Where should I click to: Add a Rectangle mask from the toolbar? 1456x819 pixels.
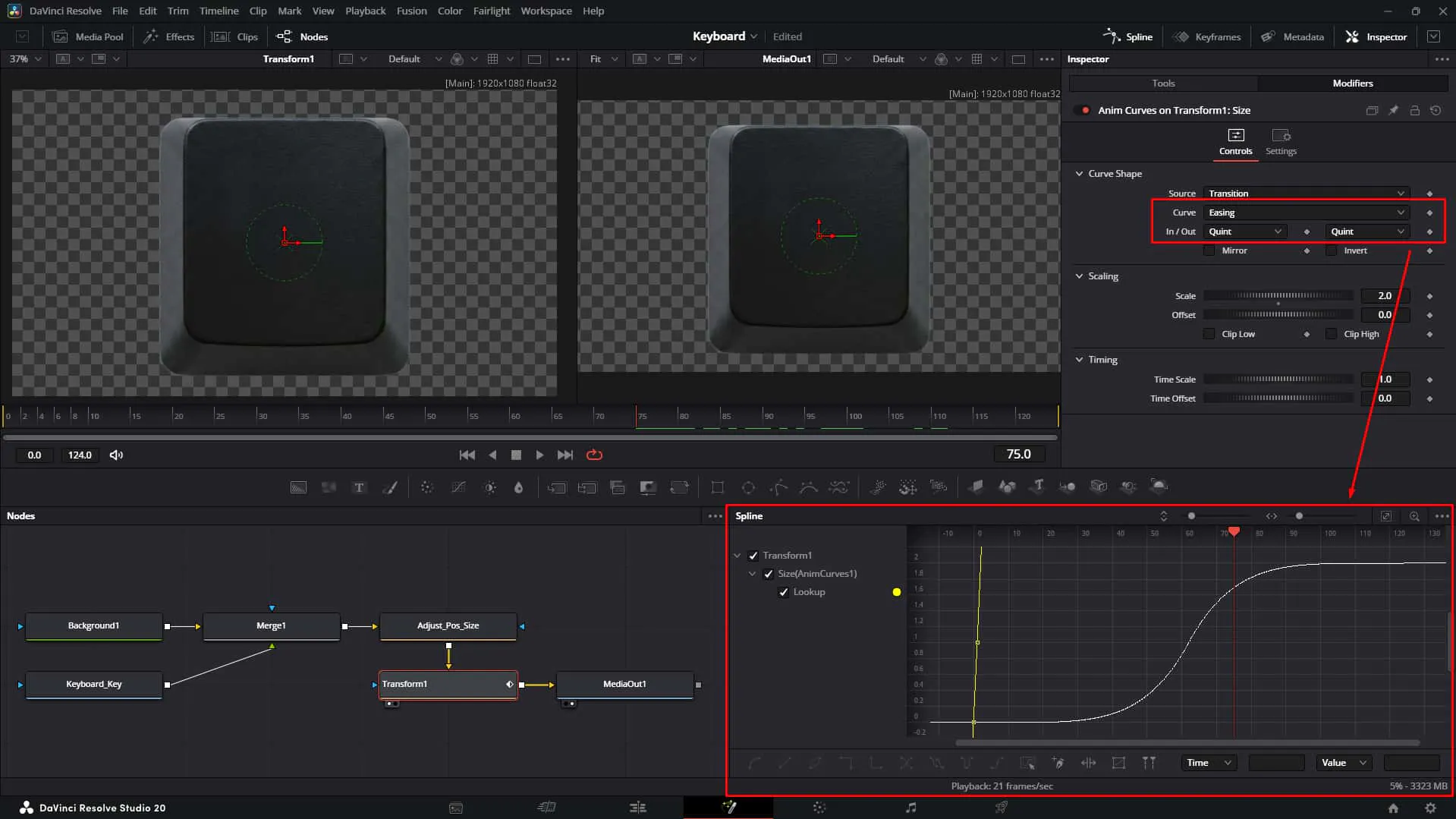(717, 487)
